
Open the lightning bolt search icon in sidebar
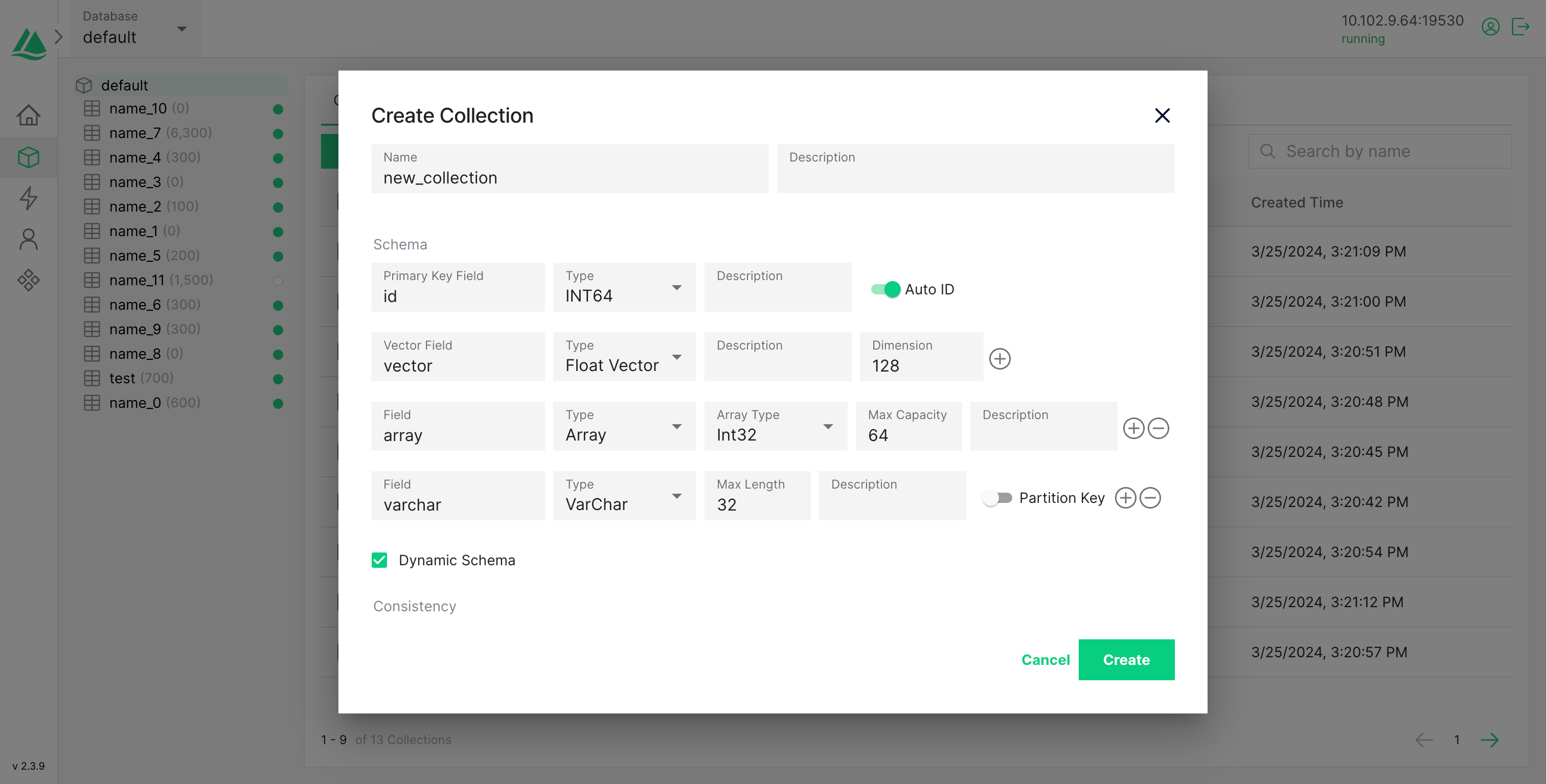[x=28, y=198]
